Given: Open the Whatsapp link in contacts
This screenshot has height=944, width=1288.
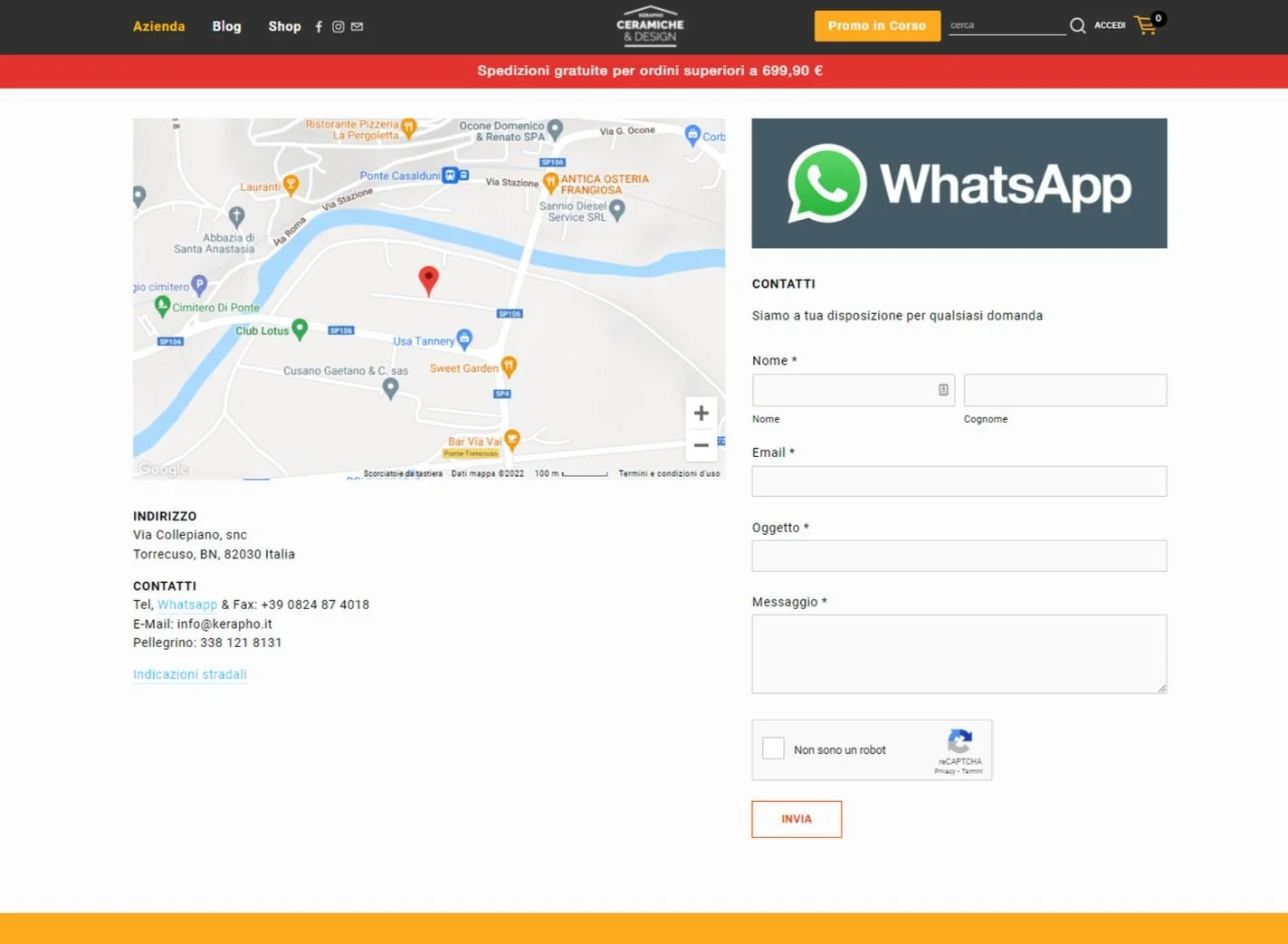Looking at the screenshot, I should click(x=187, y=605).
